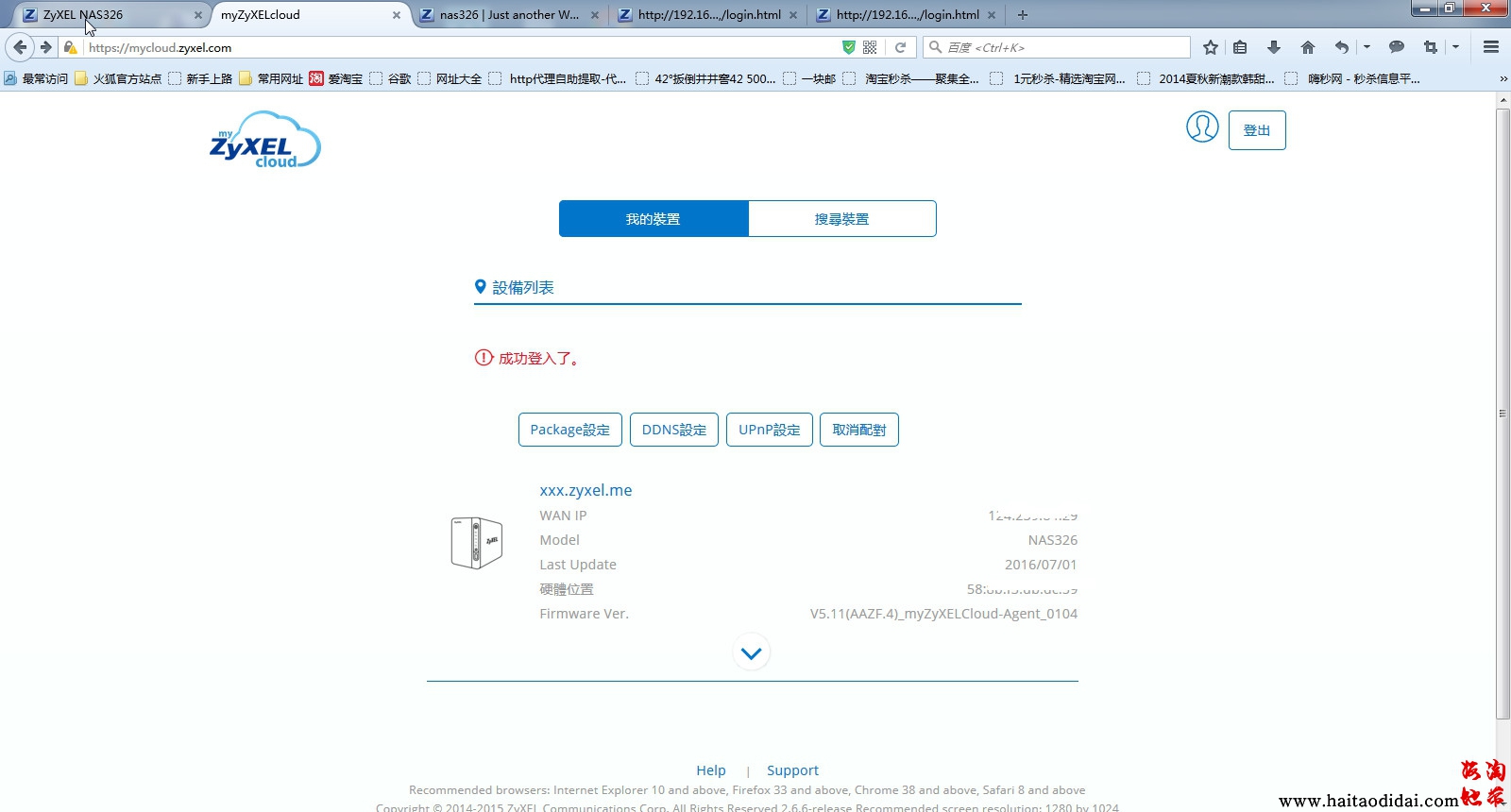
Task: Open the 谷歌 bookmark
Action: [390, 78]
